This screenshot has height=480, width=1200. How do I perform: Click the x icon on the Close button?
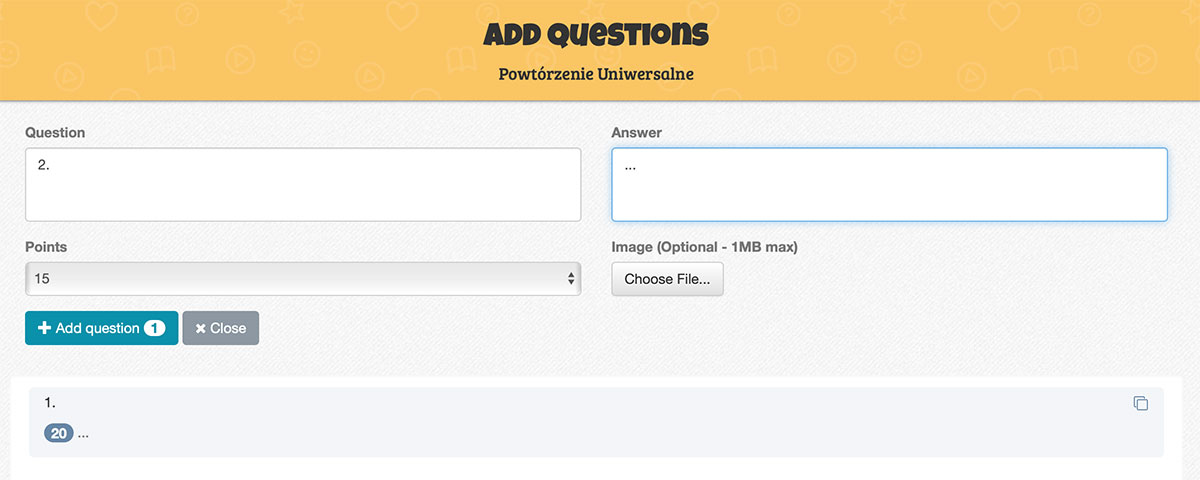click(200, 329)
